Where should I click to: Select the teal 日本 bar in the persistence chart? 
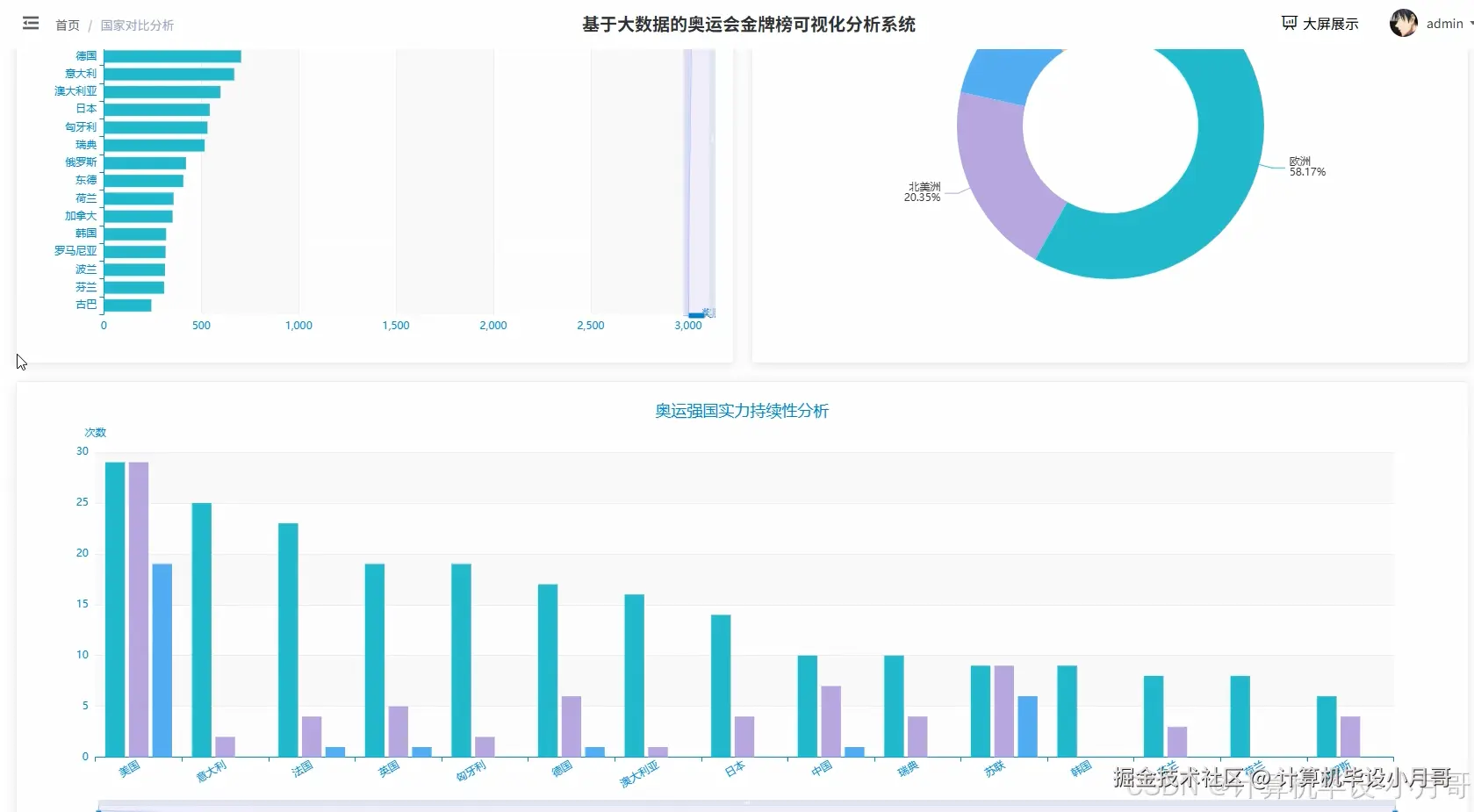[x=721, y=686]
